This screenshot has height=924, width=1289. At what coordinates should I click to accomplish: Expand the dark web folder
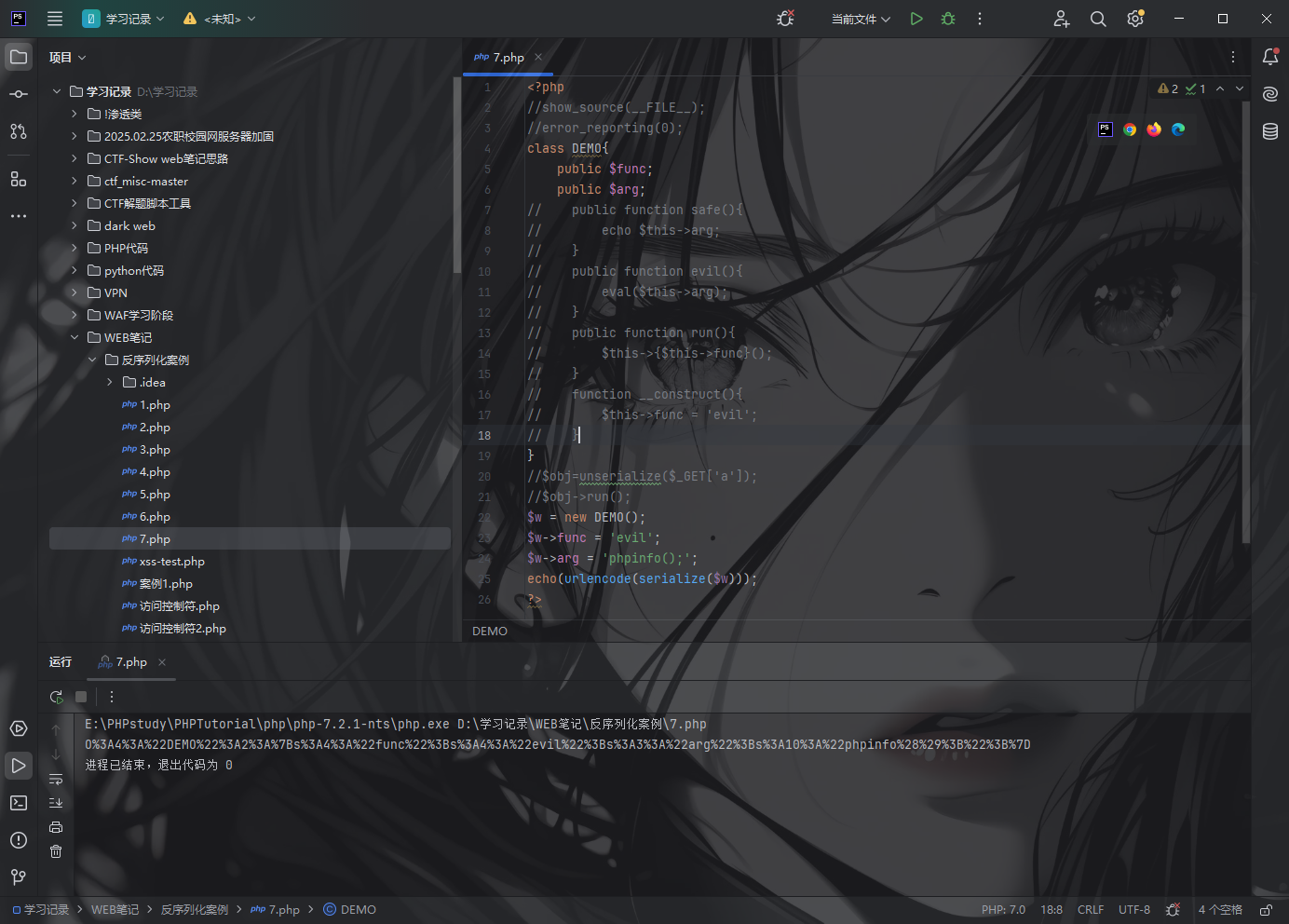click(x=75, y=225)
